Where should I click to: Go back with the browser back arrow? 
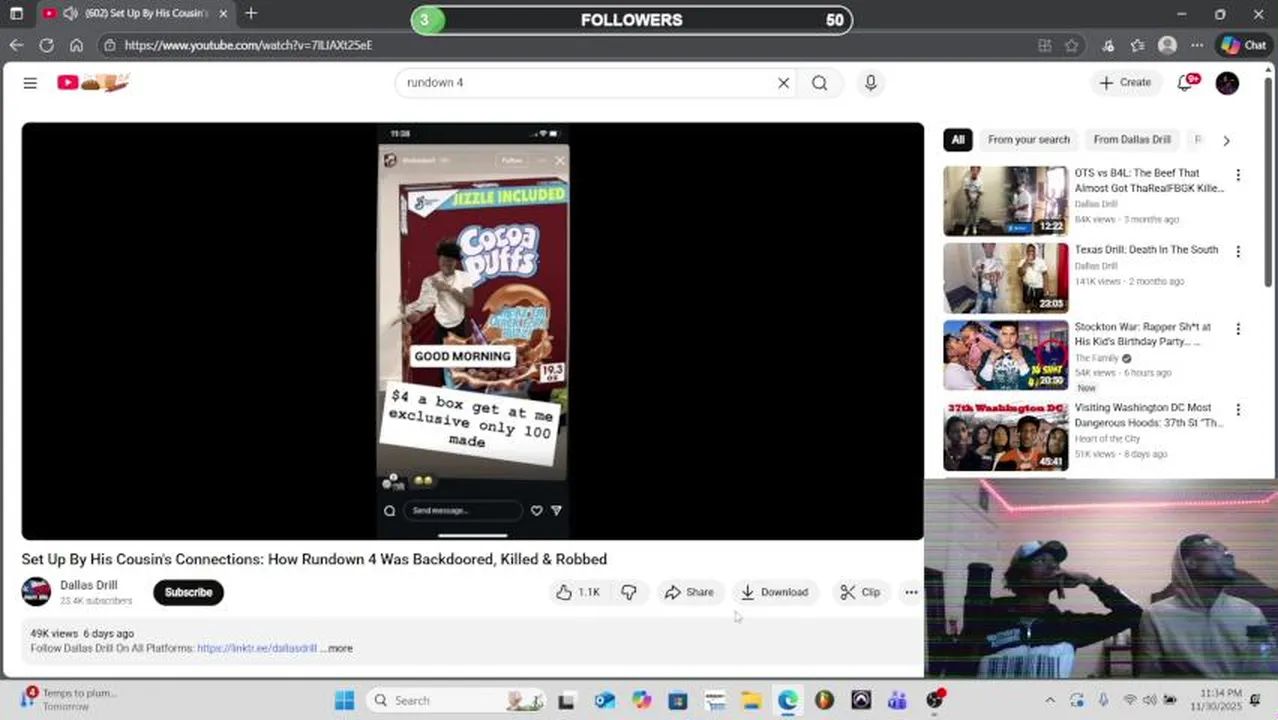point(16,45)
